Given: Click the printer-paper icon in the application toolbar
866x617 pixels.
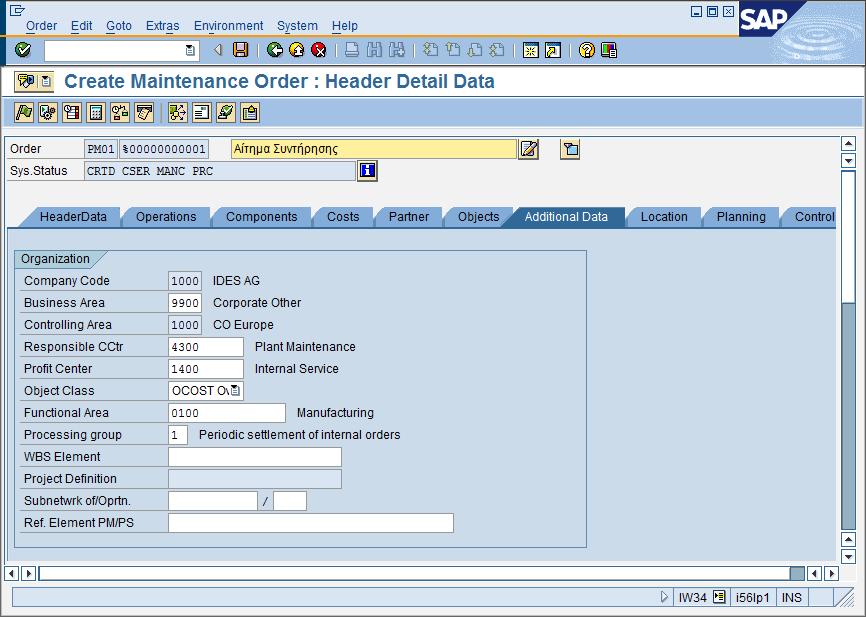Looking at the screenshot, I should tap(144, 113).
